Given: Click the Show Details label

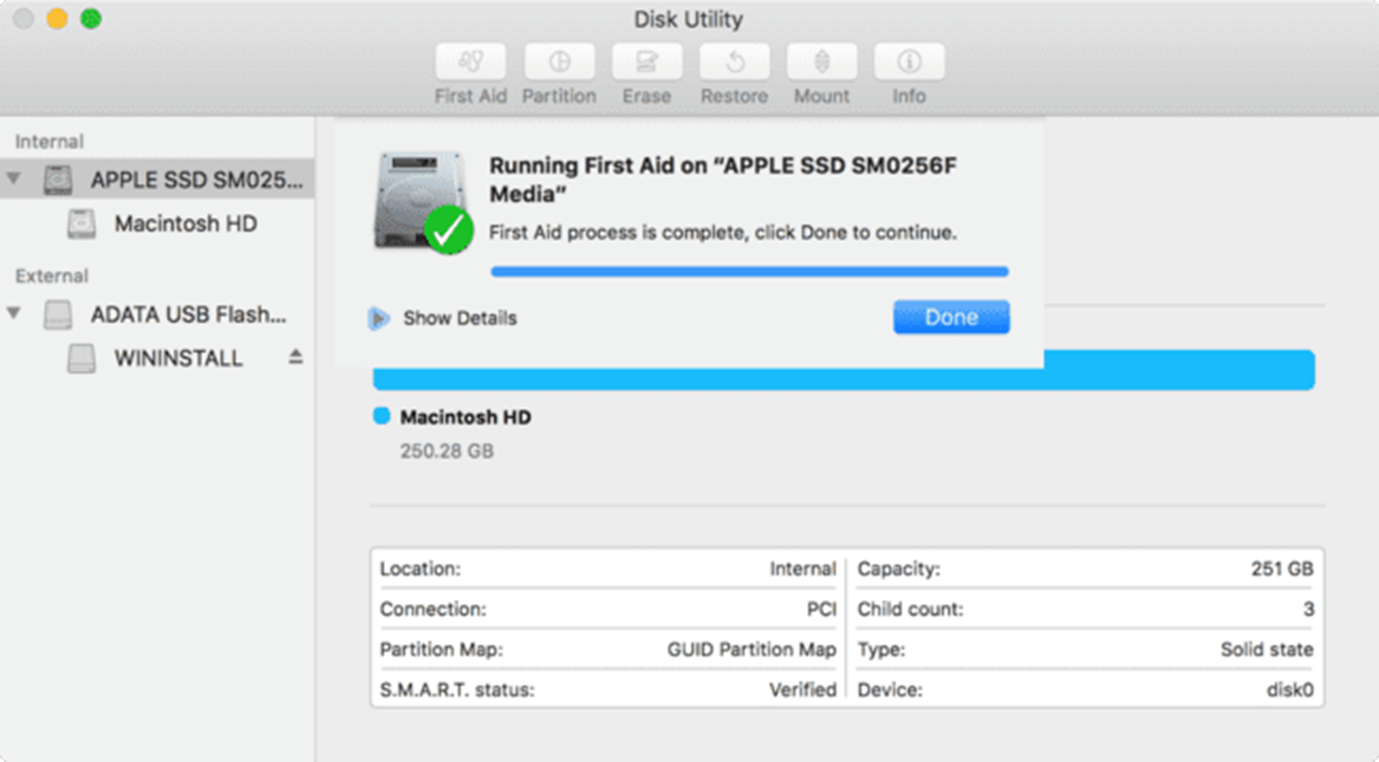Looking at the screenshot, I should pyautogui.click(x=460, y=318).
